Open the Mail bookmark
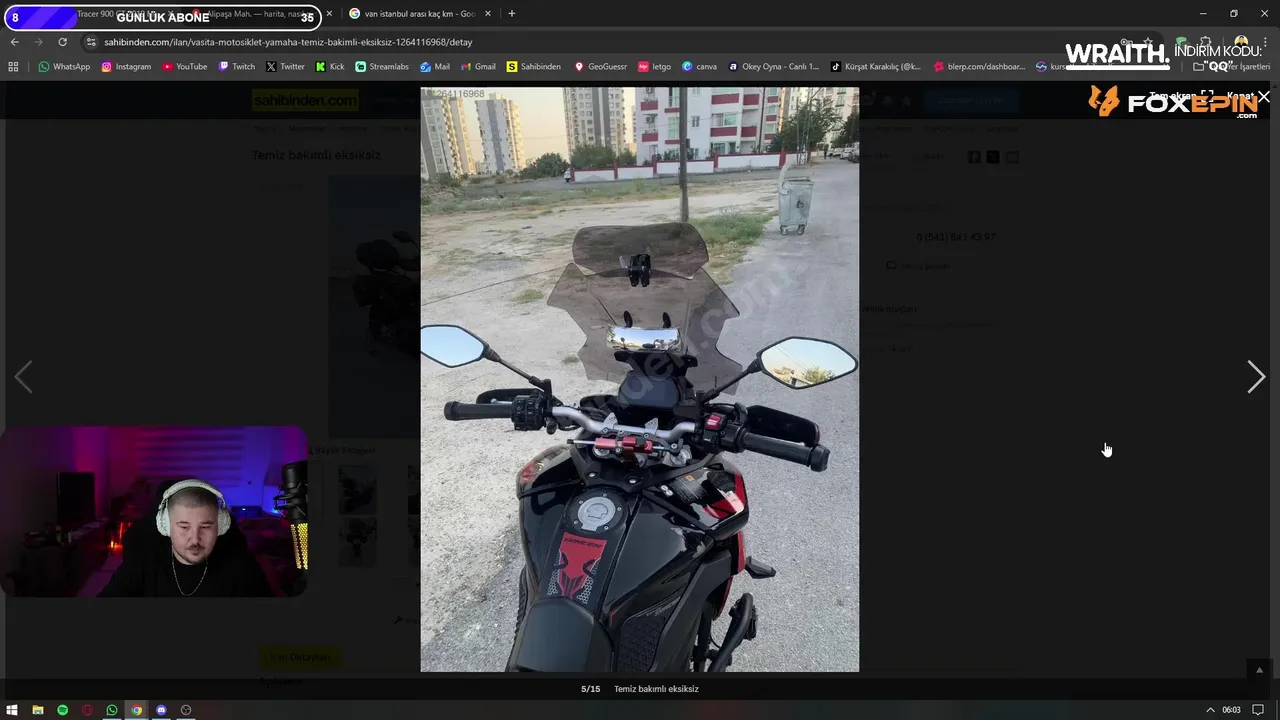 tap(435, 67)
